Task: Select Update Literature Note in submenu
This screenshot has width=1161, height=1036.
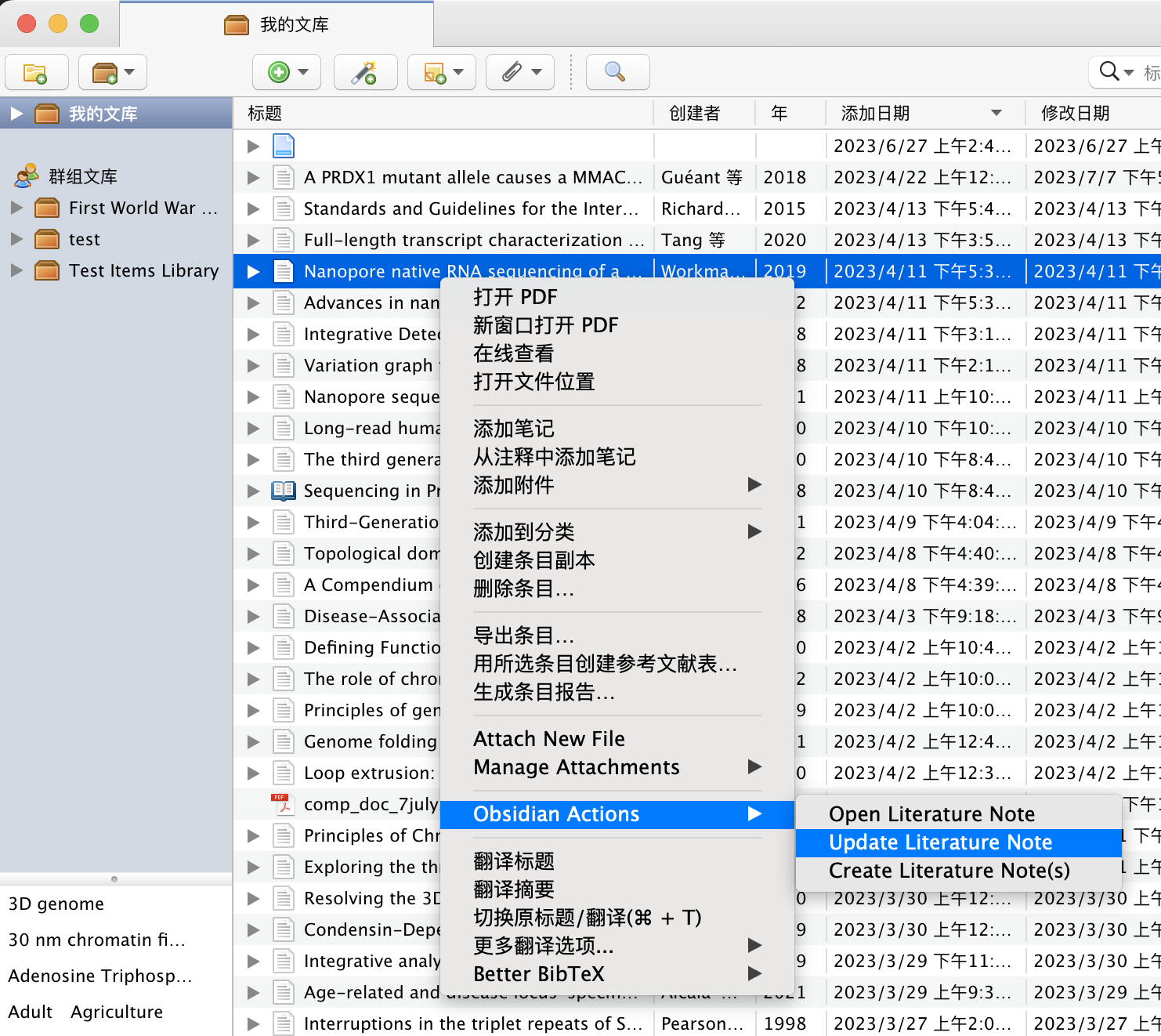Action: point(940,842)
